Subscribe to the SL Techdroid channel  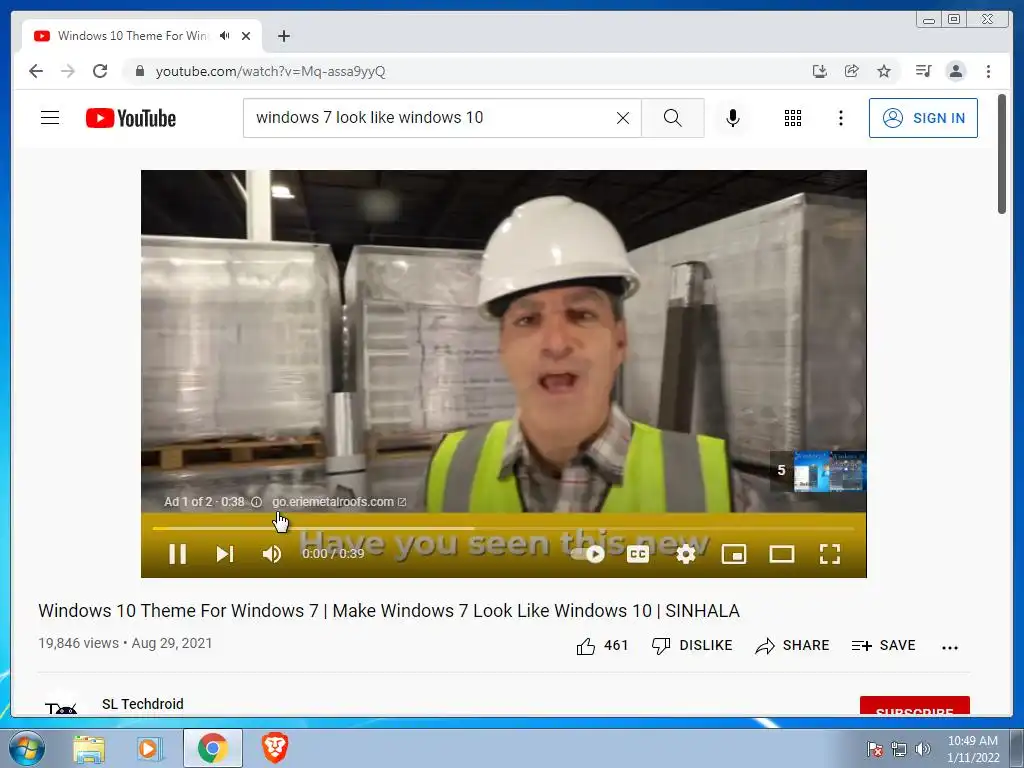click(914, 706)
